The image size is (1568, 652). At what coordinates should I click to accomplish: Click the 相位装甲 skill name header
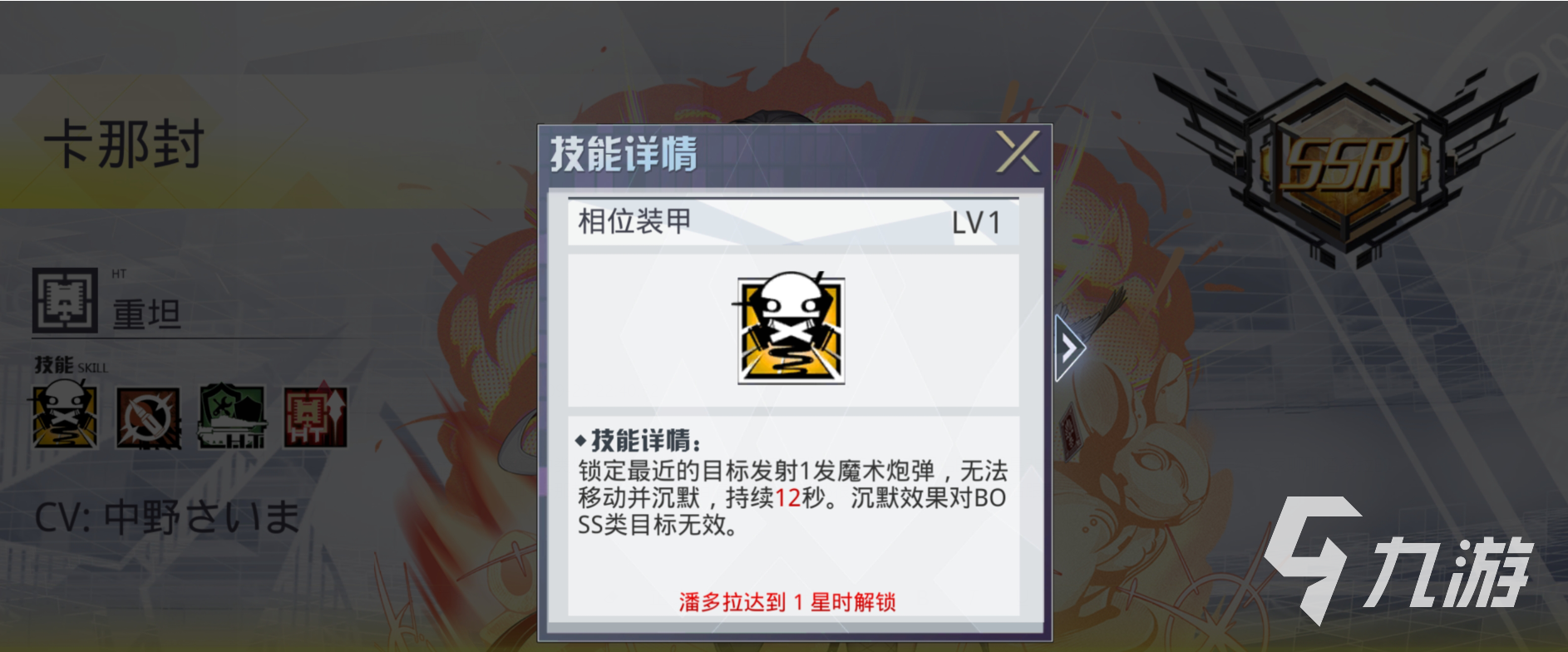[x=634, y=221]
